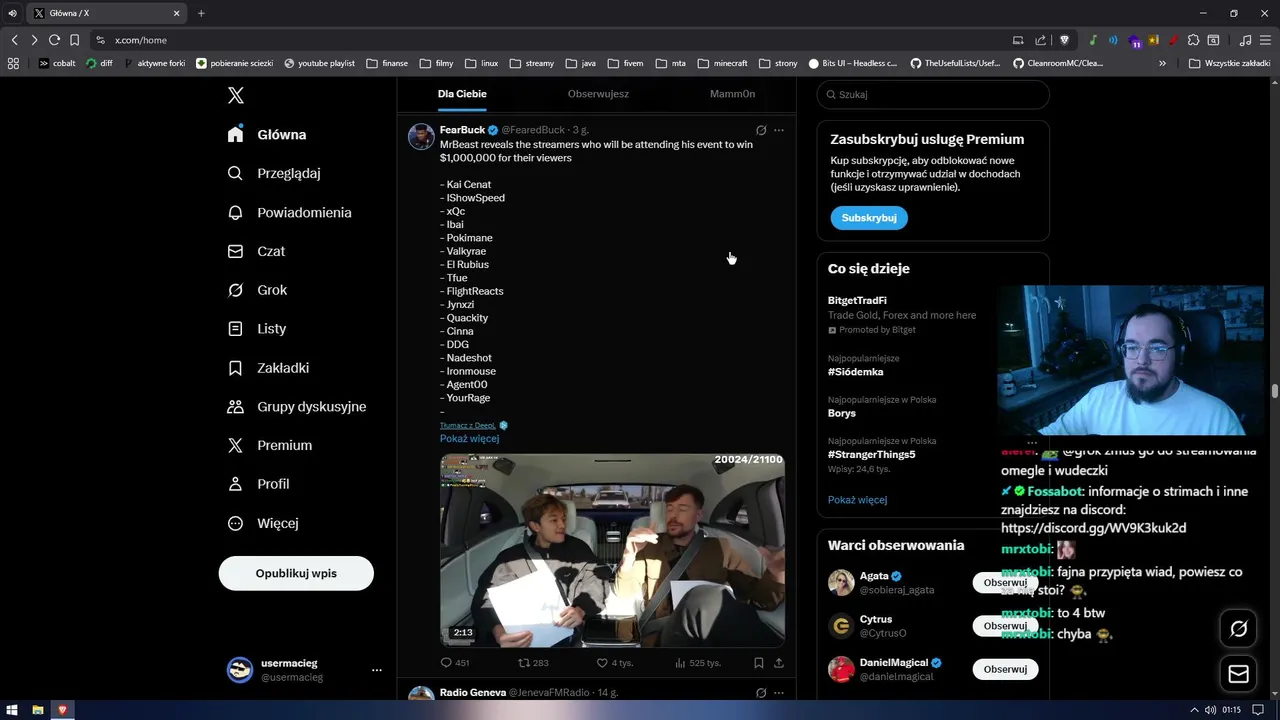Click Opublikuj wpis button

tap(296, 573)
